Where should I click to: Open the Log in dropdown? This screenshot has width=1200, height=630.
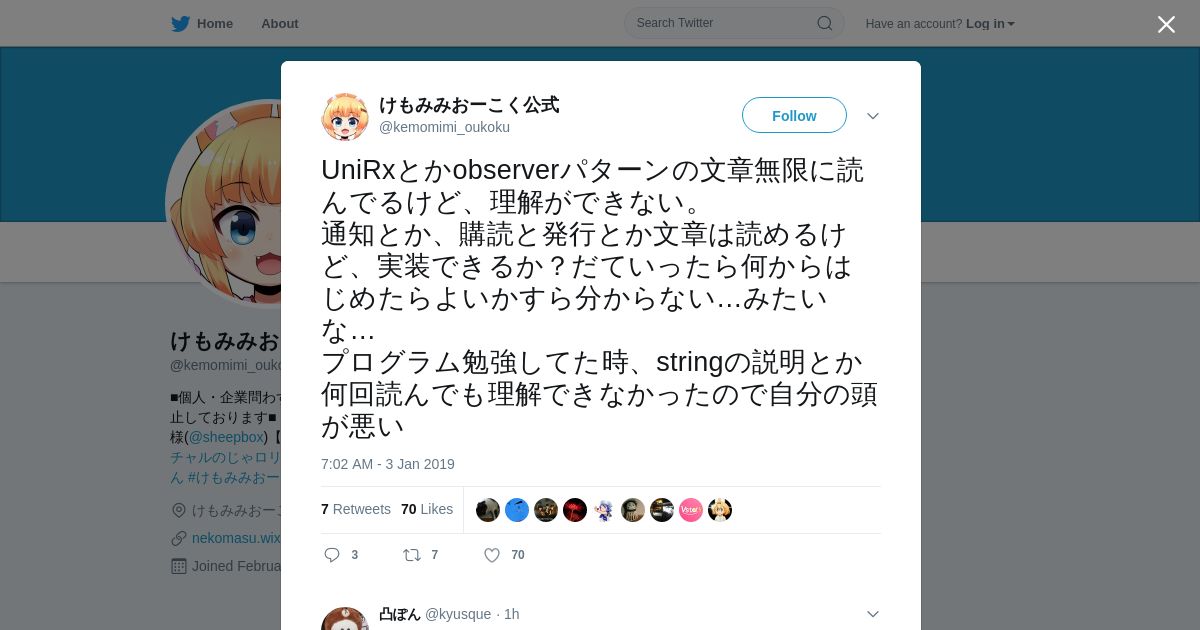coord(990,24)
